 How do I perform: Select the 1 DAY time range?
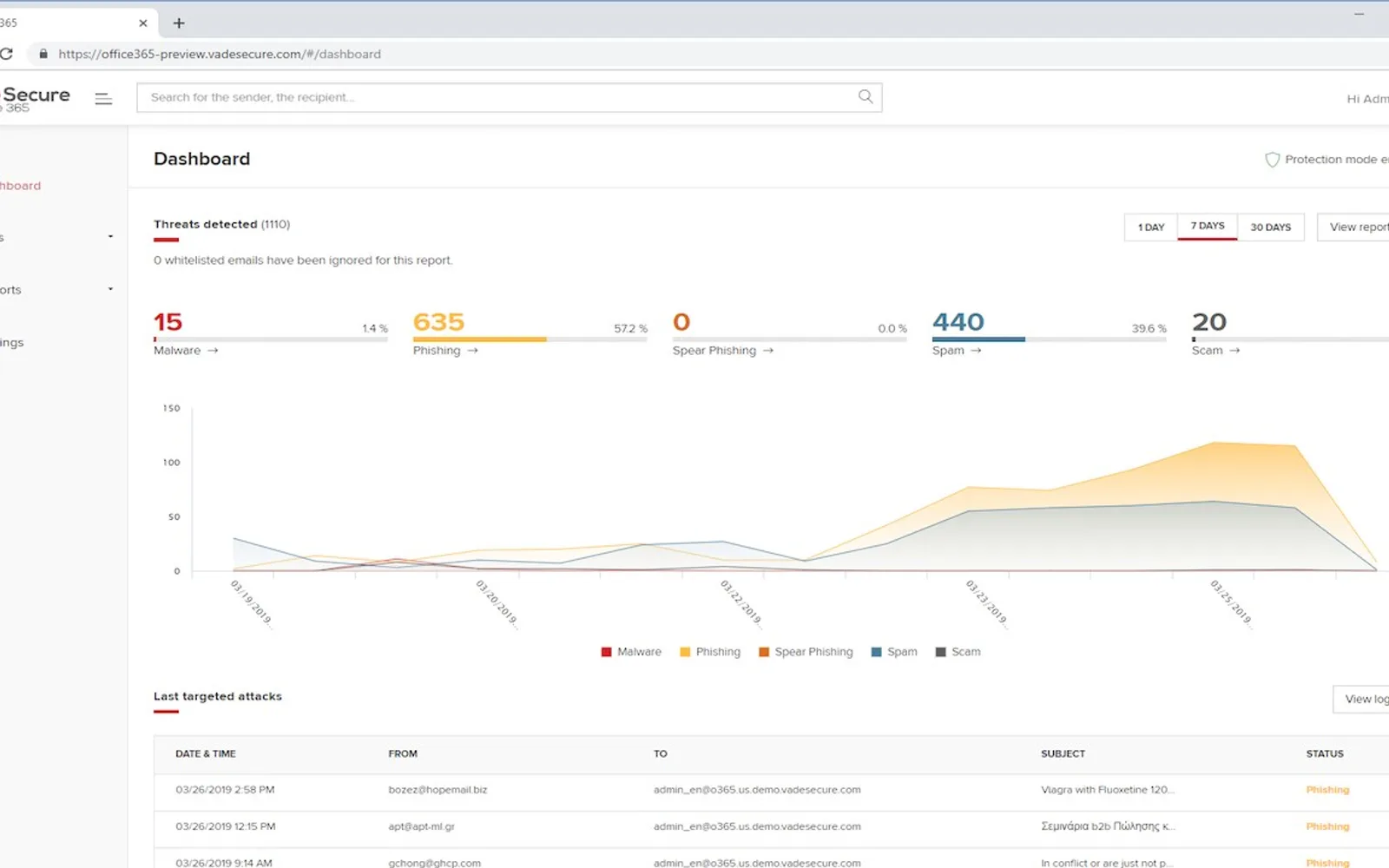(x=1151, y=227)
